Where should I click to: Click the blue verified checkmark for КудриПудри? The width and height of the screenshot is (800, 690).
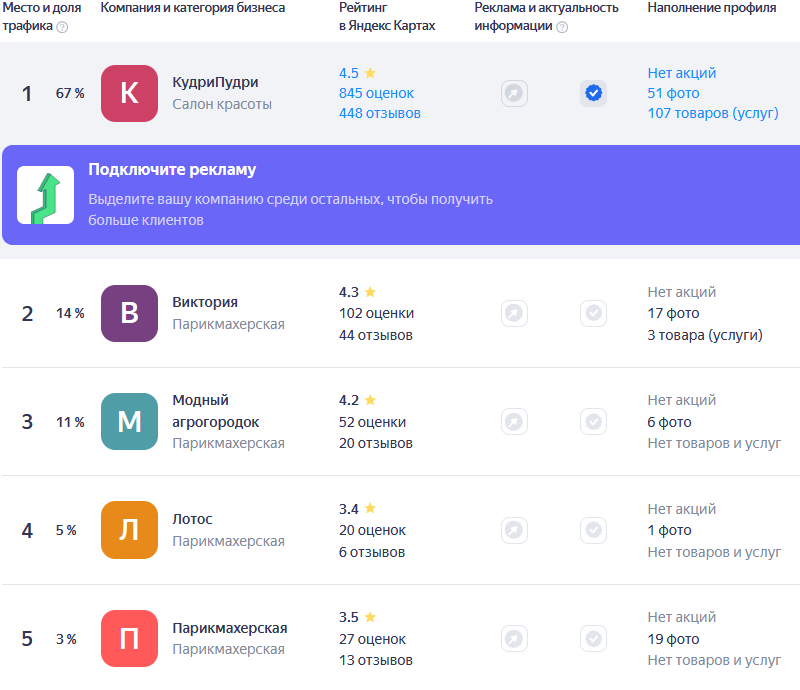click(x=593, y=93)
